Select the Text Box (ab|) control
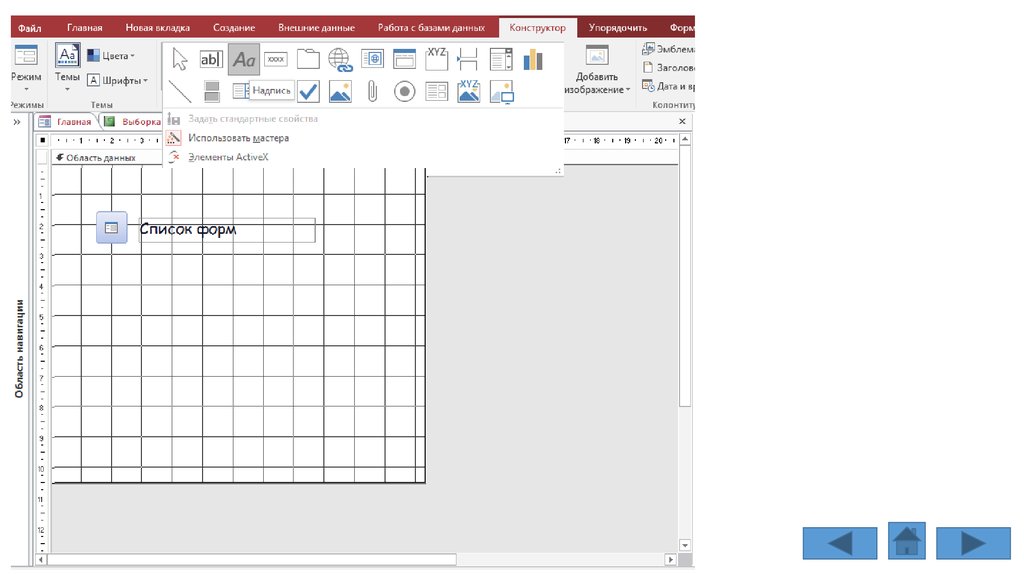1024x574 pixels. click(x=212, y=60)
